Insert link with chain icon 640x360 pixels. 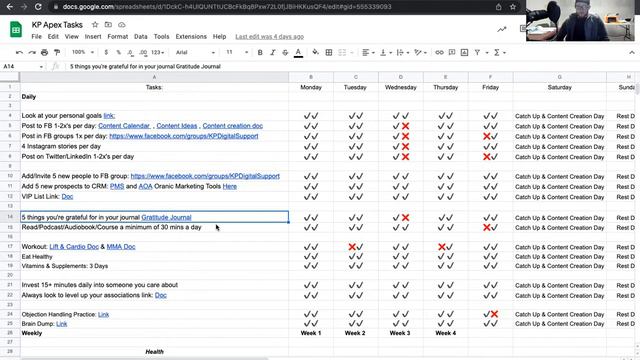tap(439, 53)
